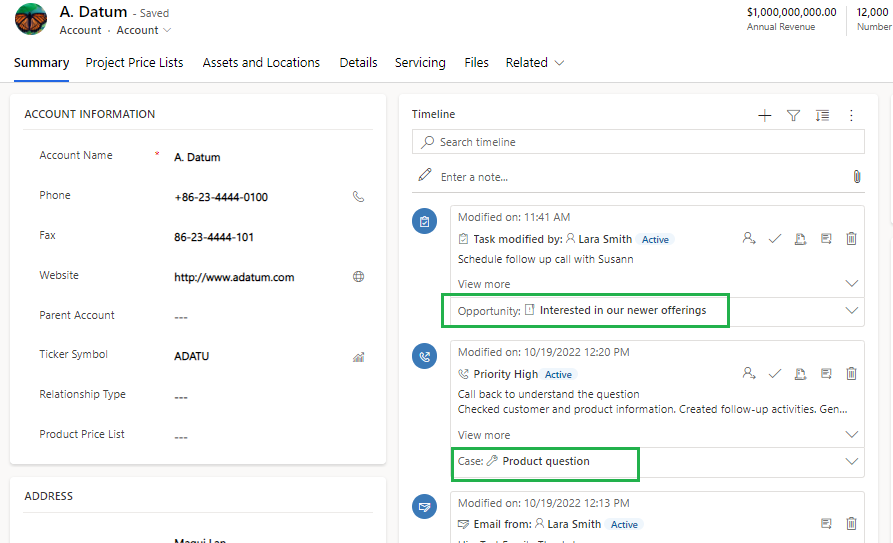Go to Assets and Locations tab
Viewport: 893px width, 543px height.
tap(261, 63)
